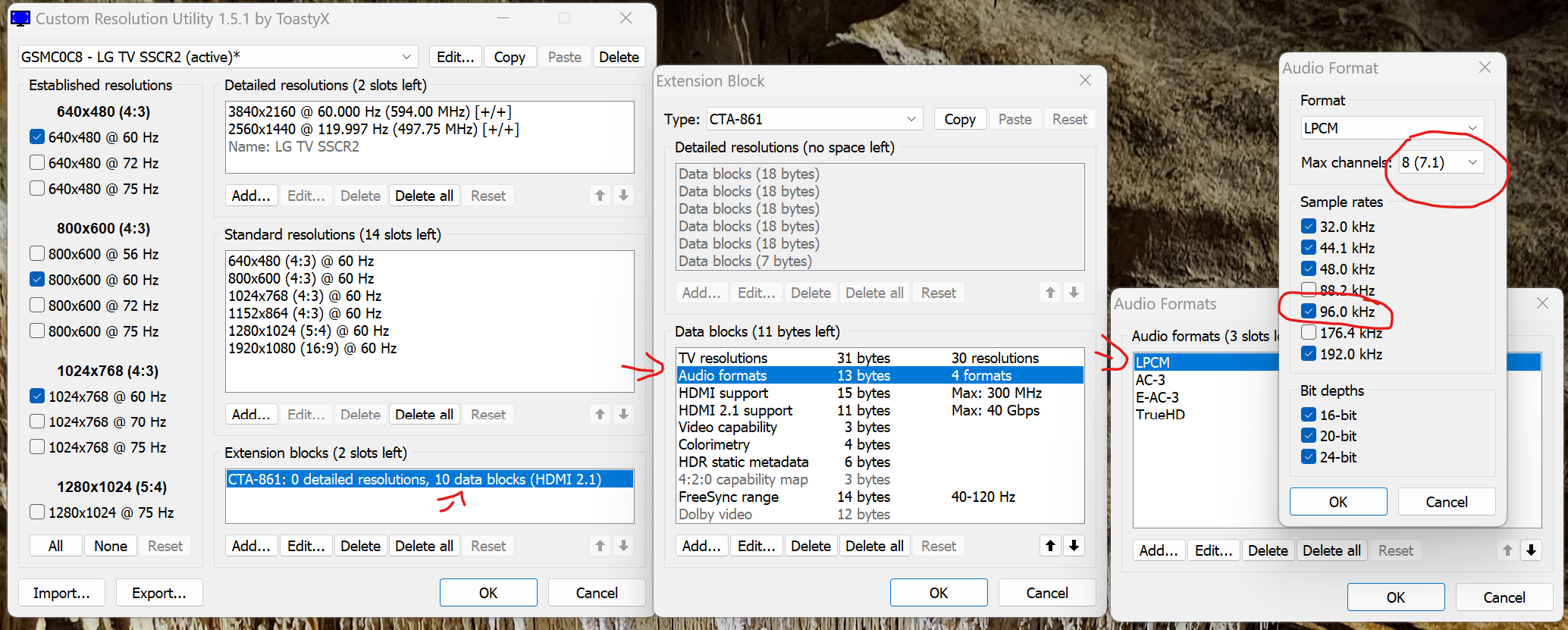
Task: Click up arrow beside Standard resolutions Reset
Action: point(600,414)
